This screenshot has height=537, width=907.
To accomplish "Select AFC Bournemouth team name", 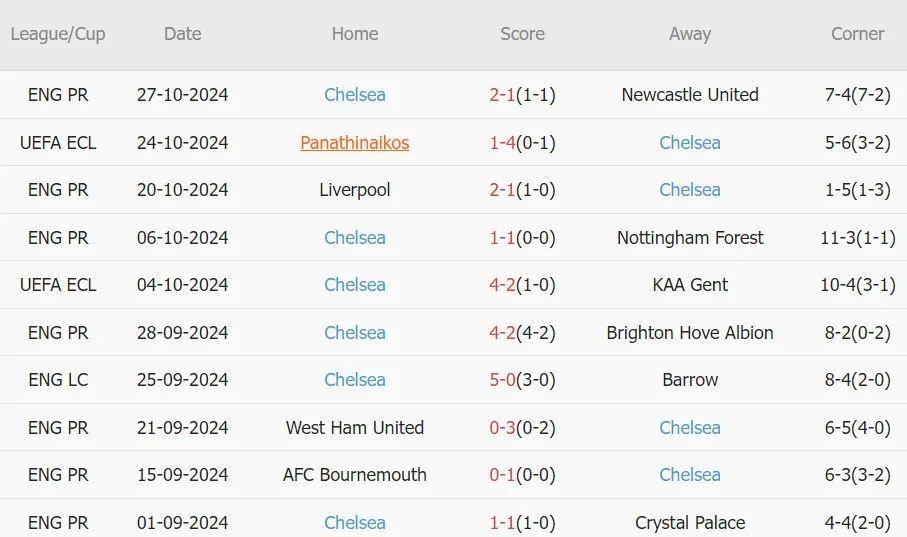I will 355,475.
